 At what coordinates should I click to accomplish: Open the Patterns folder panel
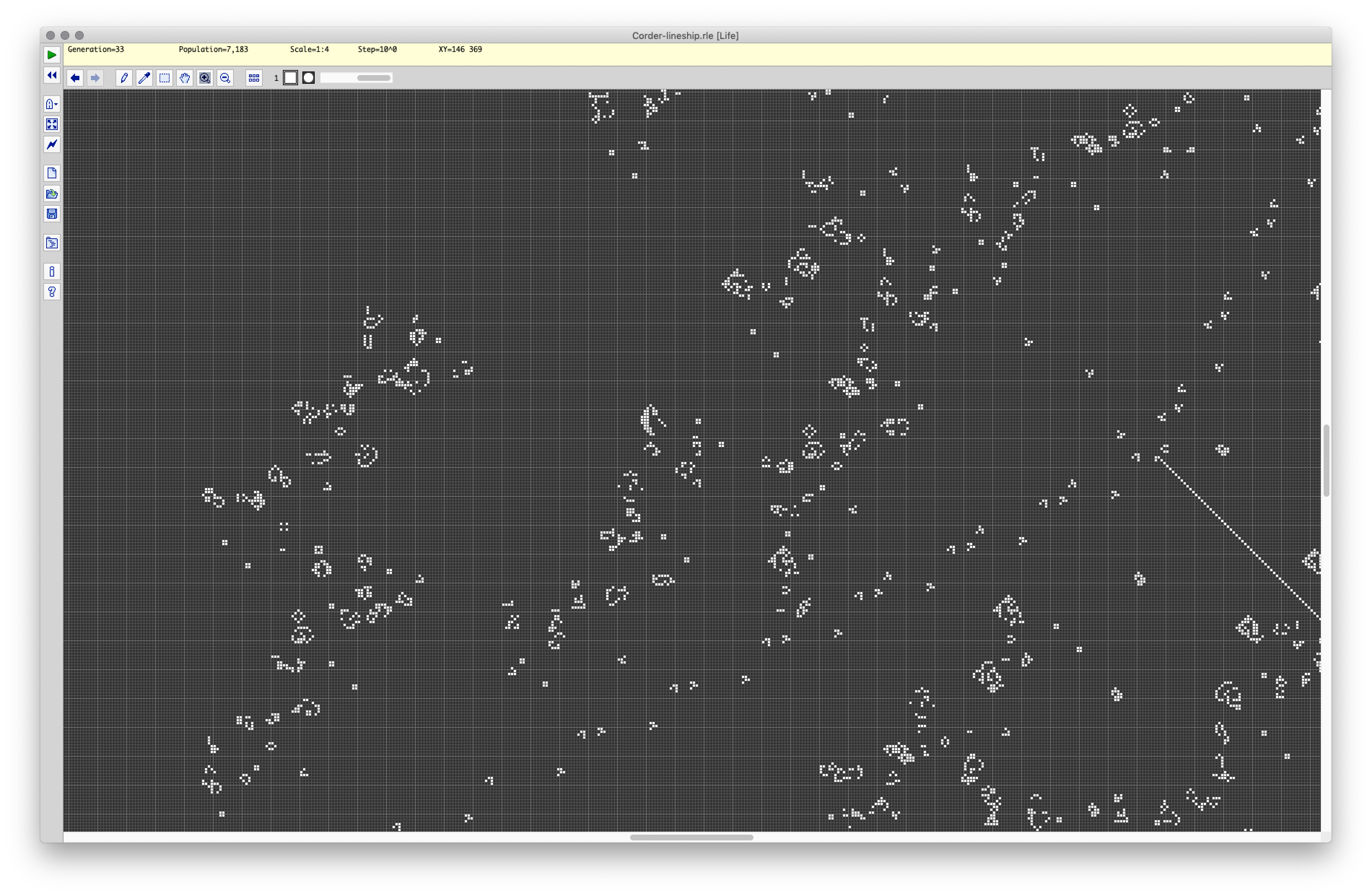(52, 243)
